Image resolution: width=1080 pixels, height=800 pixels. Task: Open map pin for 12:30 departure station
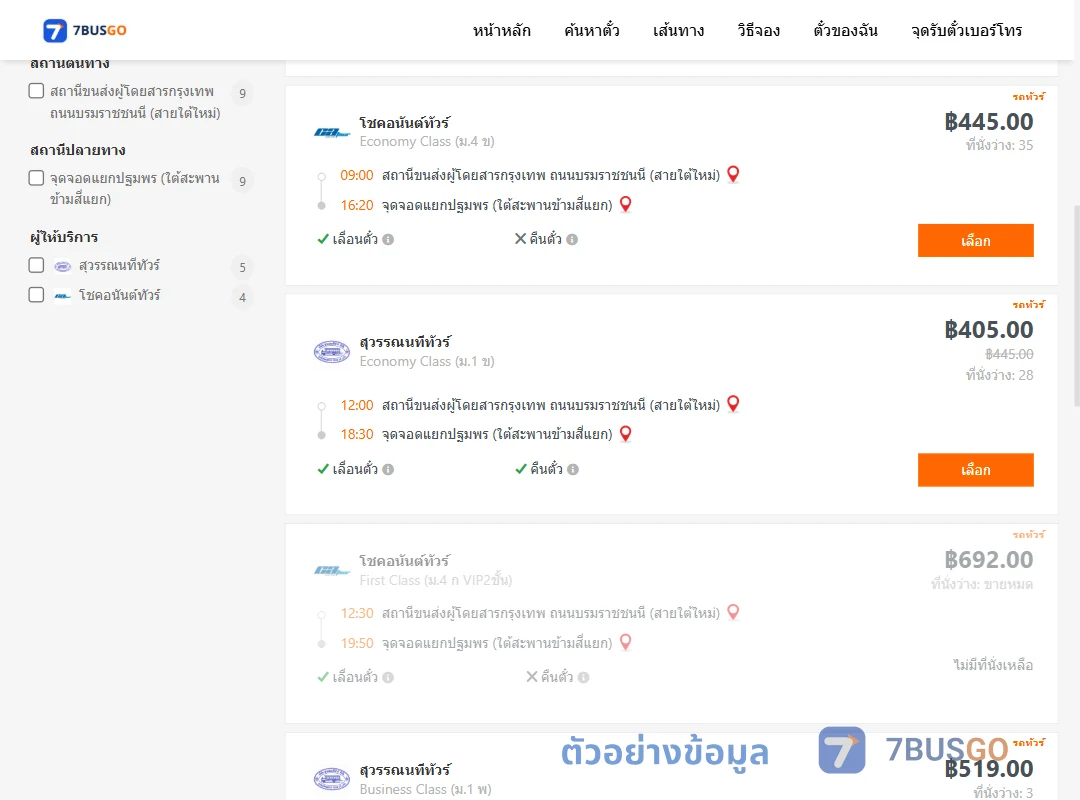coord(733,612)
